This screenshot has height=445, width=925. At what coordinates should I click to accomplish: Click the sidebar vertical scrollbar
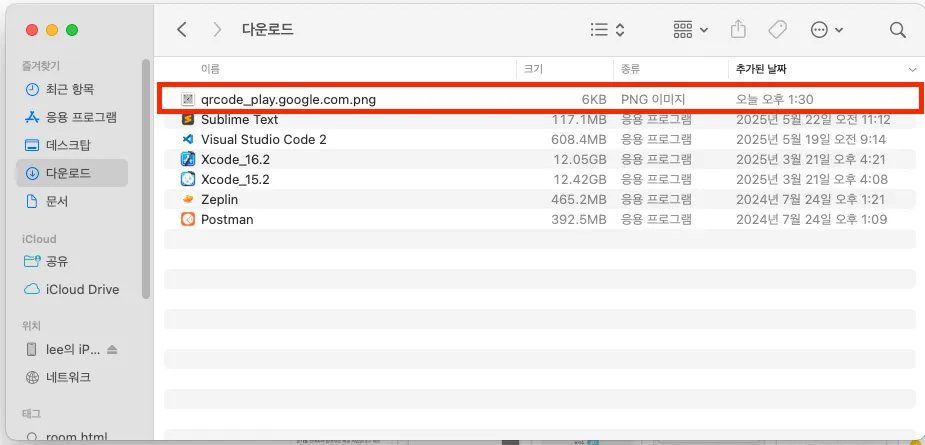click(x=146, y=179)
